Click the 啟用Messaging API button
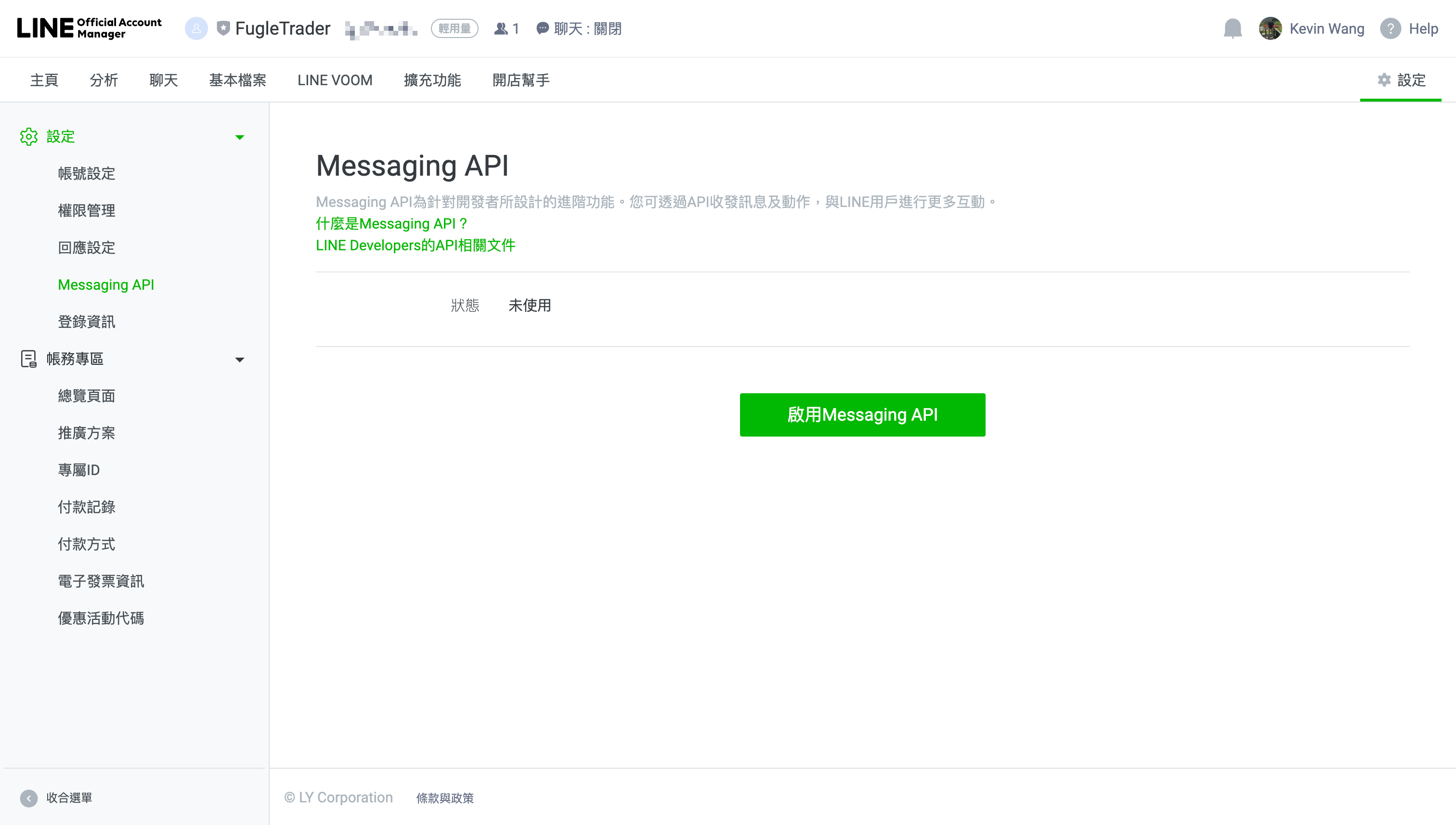This screenshot has height=825, width=1456. (x=862, y=415)
